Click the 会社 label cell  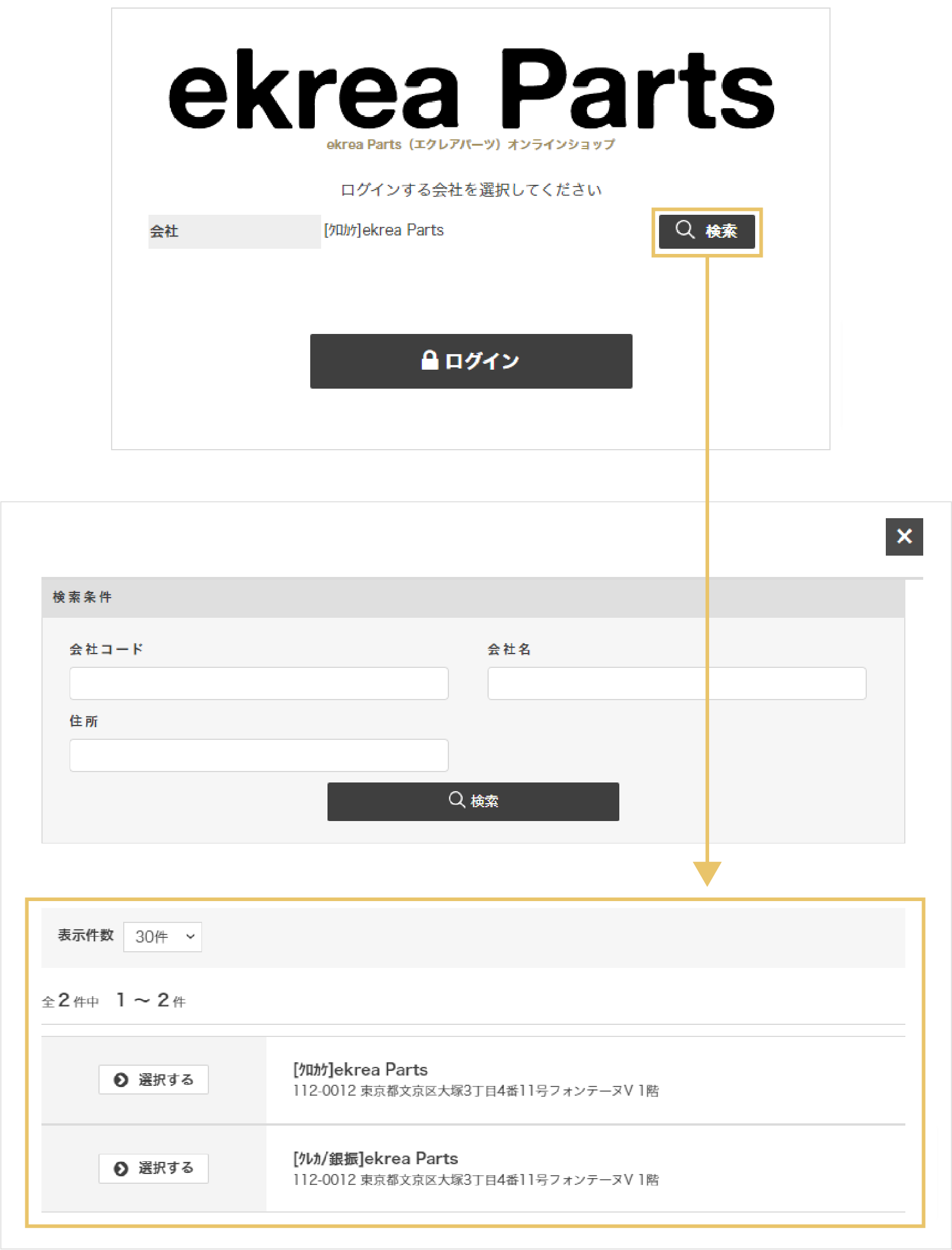[234, 231]
